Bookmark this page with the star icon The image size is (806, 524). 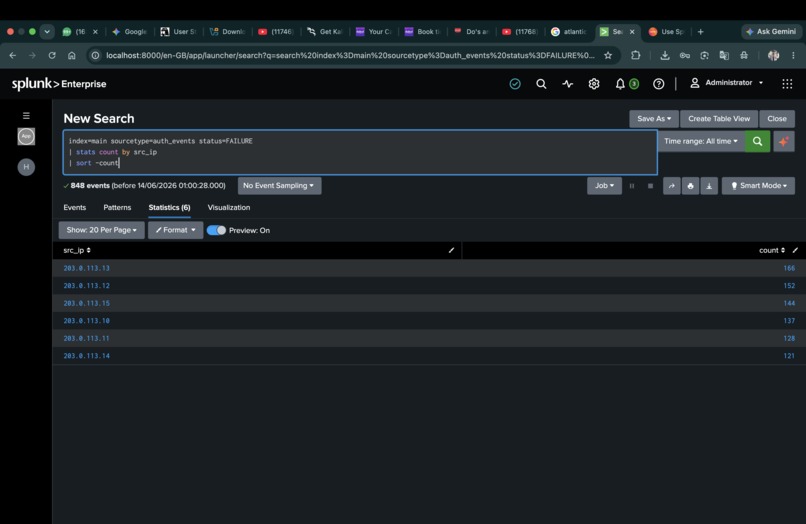click(608, 56)
